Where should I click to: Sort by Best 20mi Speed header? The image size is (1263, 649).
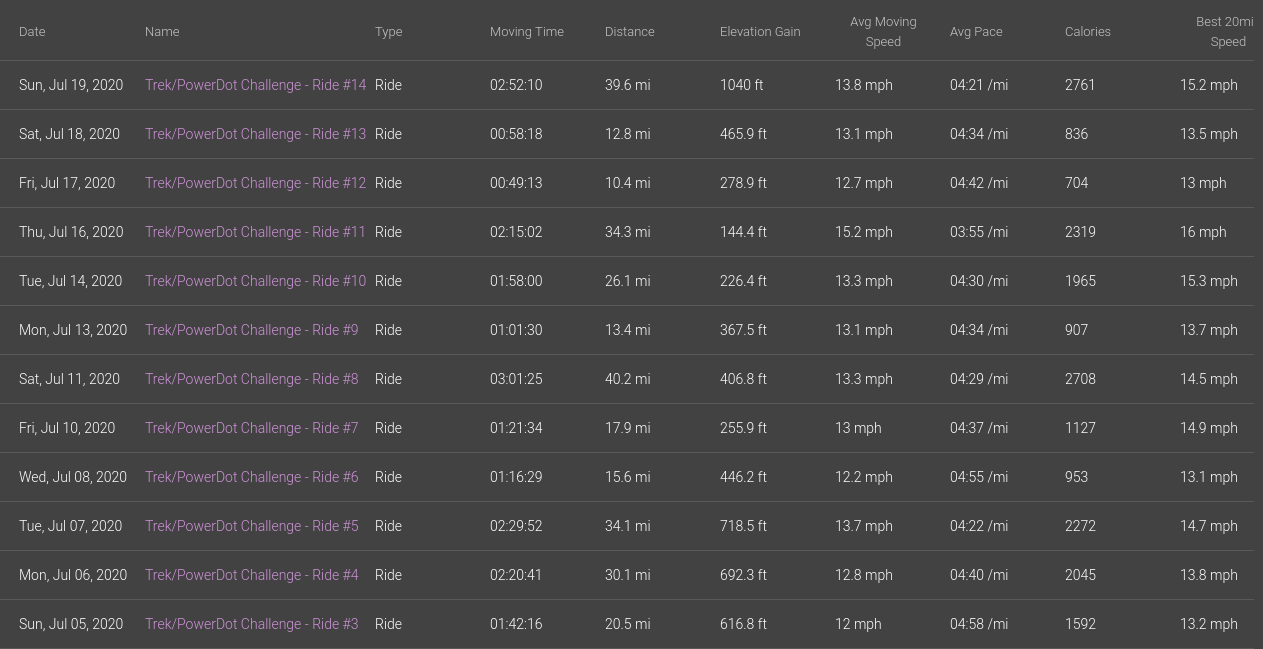coord(1226,32)
